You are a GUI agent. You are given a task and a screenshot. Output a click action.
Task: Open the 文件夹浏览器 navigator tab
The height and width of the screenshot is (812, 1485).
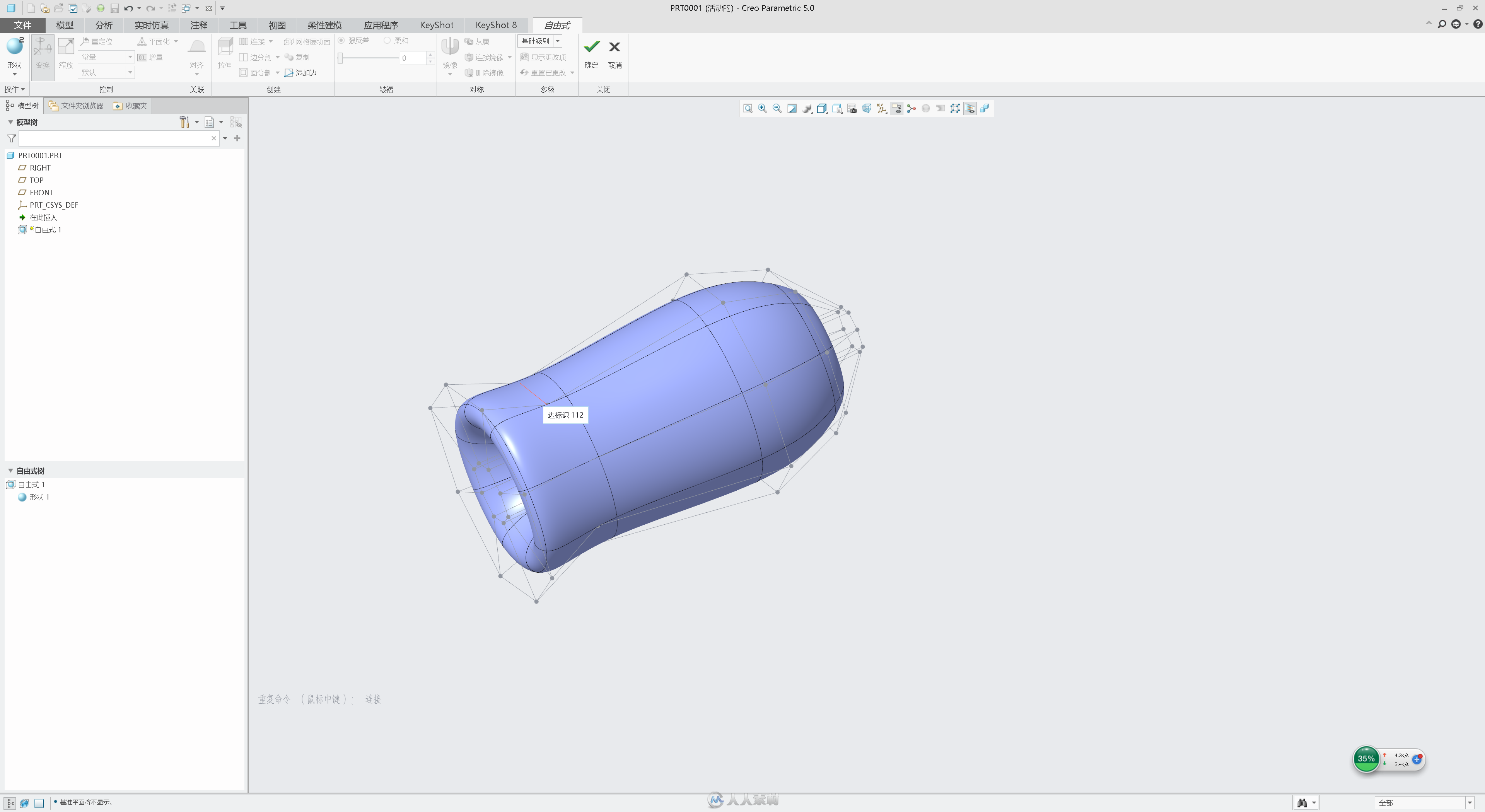click(x=76, y=106)
